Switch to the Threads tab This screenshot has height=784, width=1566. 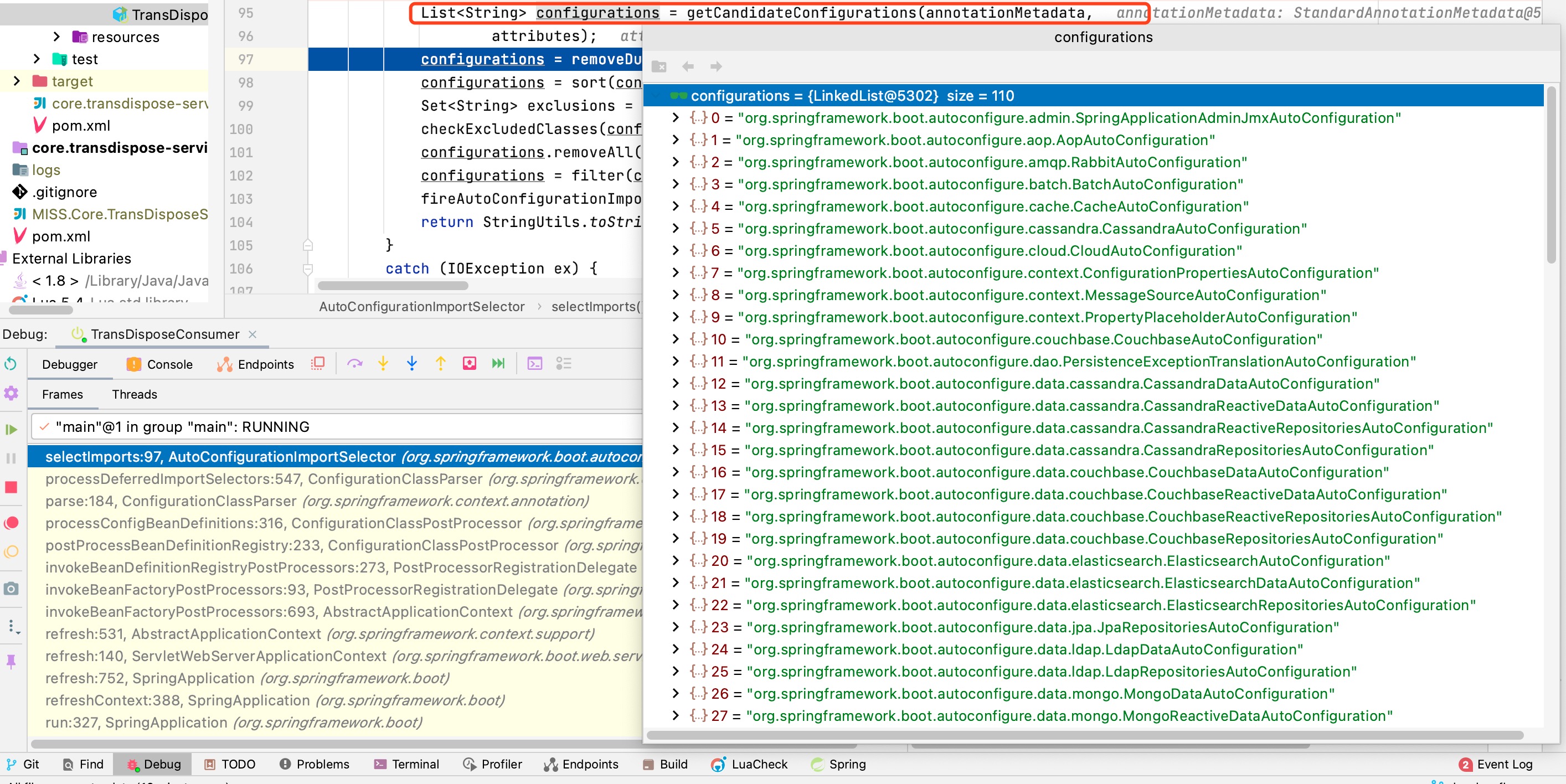[x=134, y=394]
